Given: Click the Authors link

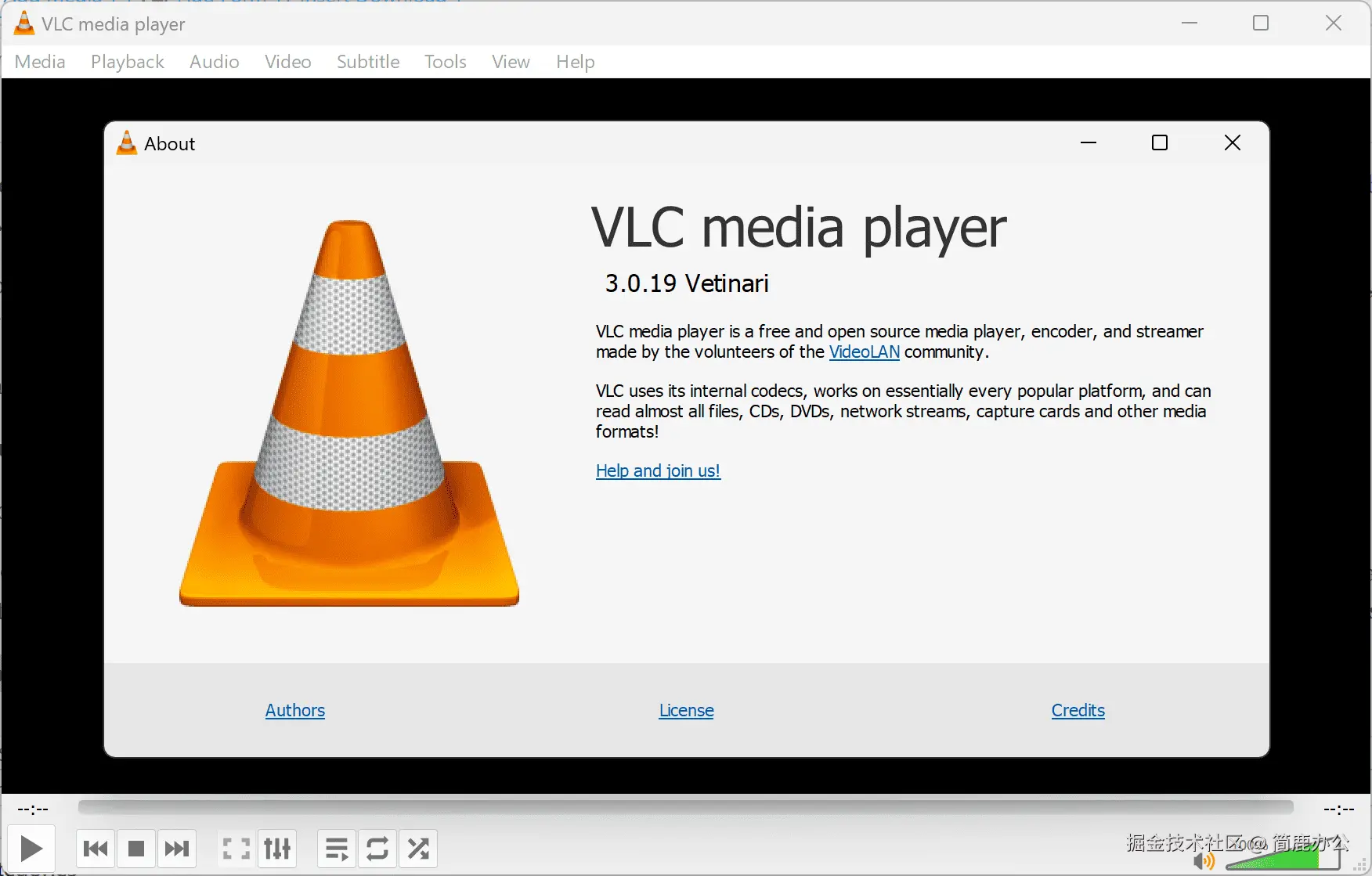Looking at the screenshot, I should (x=294, y=710).
